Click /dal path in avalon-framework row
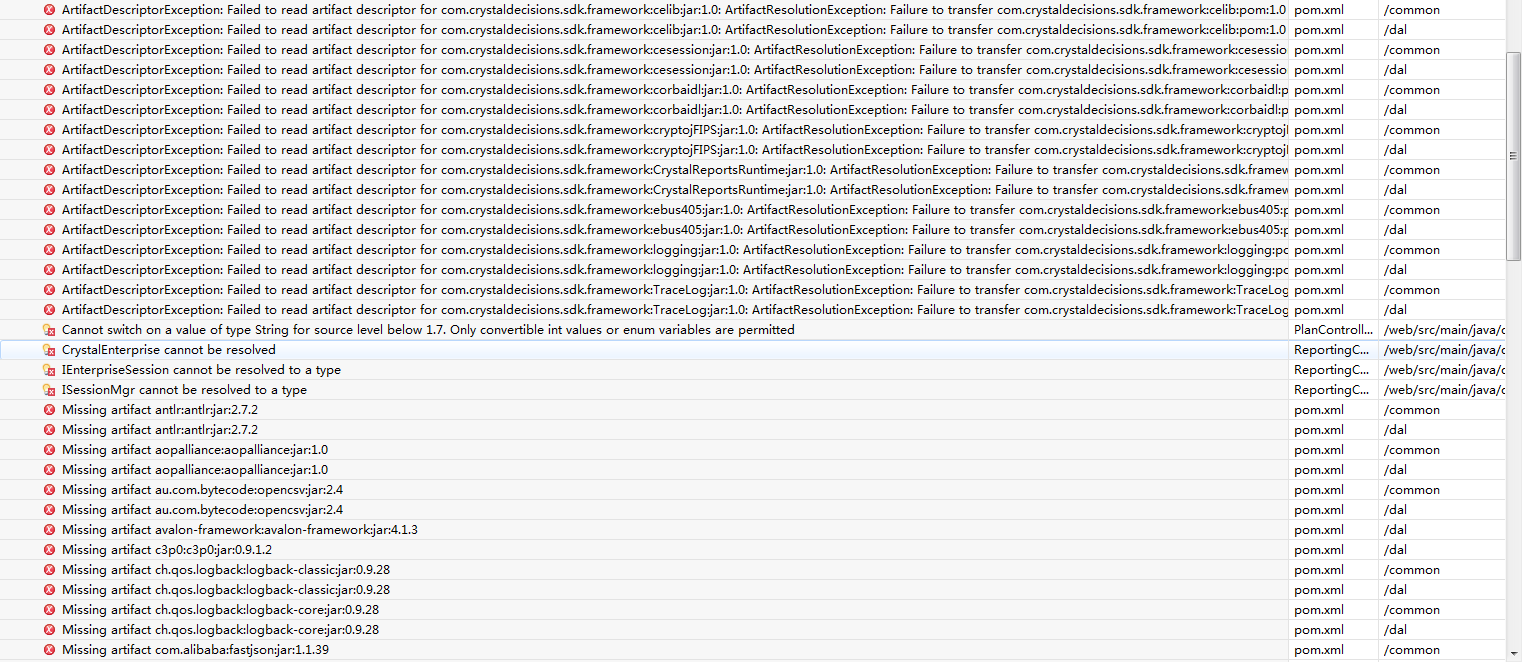The image size is (1522, 662). point(1395,530)
